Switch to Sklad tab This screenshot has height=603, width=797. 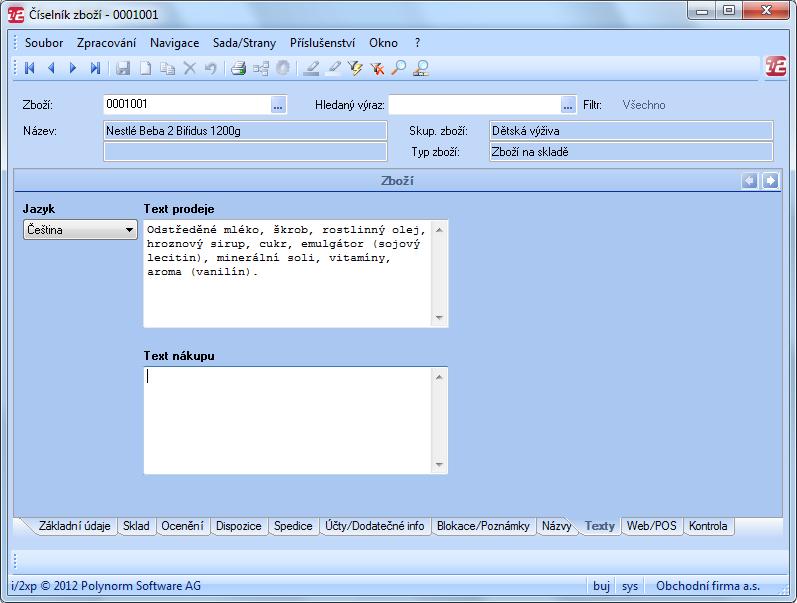tap(136, 526)
